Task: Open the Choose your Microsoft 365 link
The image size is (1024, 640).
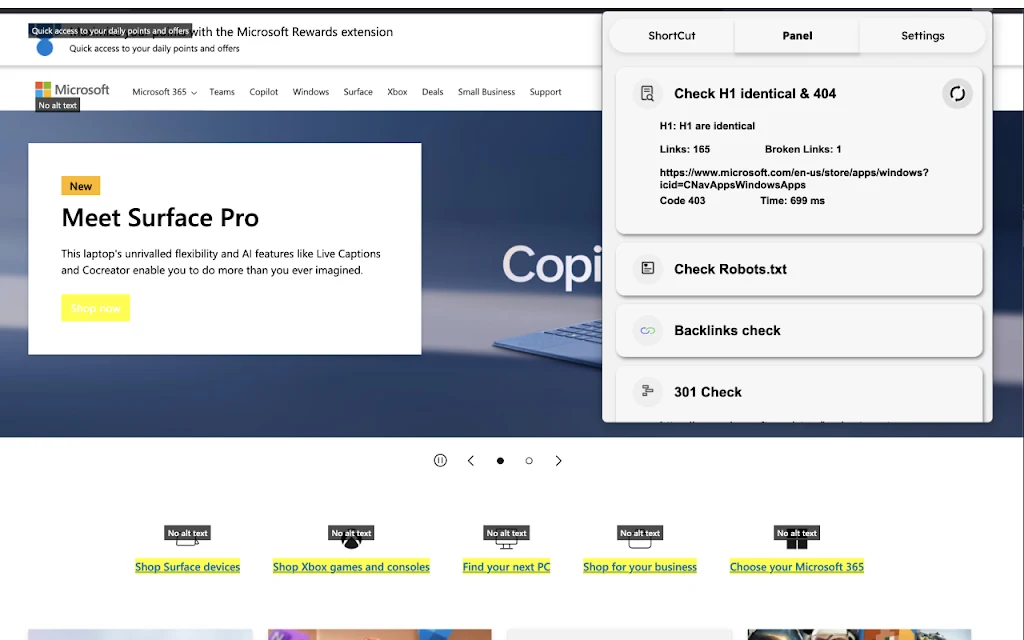Action: (797, 567)
